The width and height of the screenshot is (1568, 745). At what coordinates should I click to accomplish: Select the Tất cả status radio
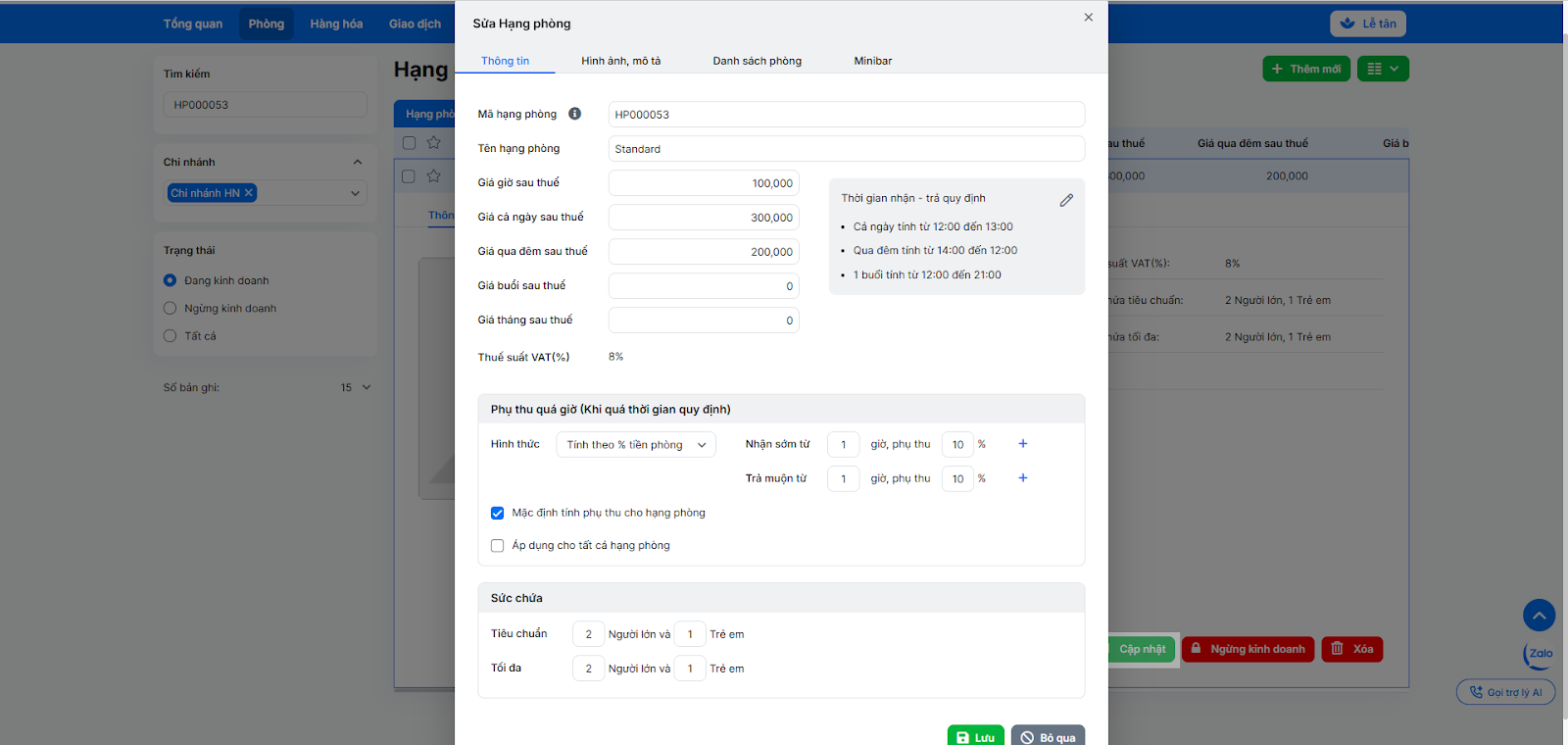pos(170,336)
